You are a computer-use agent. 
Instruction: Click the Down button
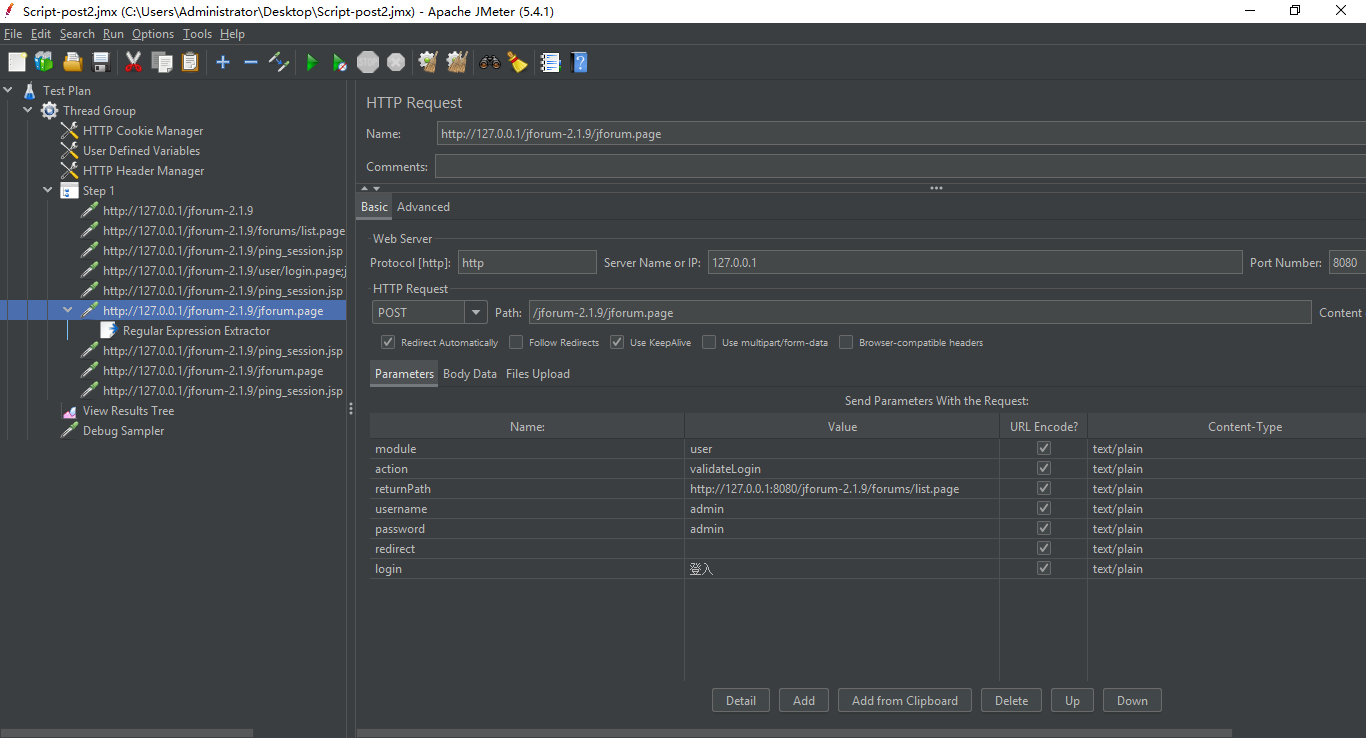(x=1132, y=701)
